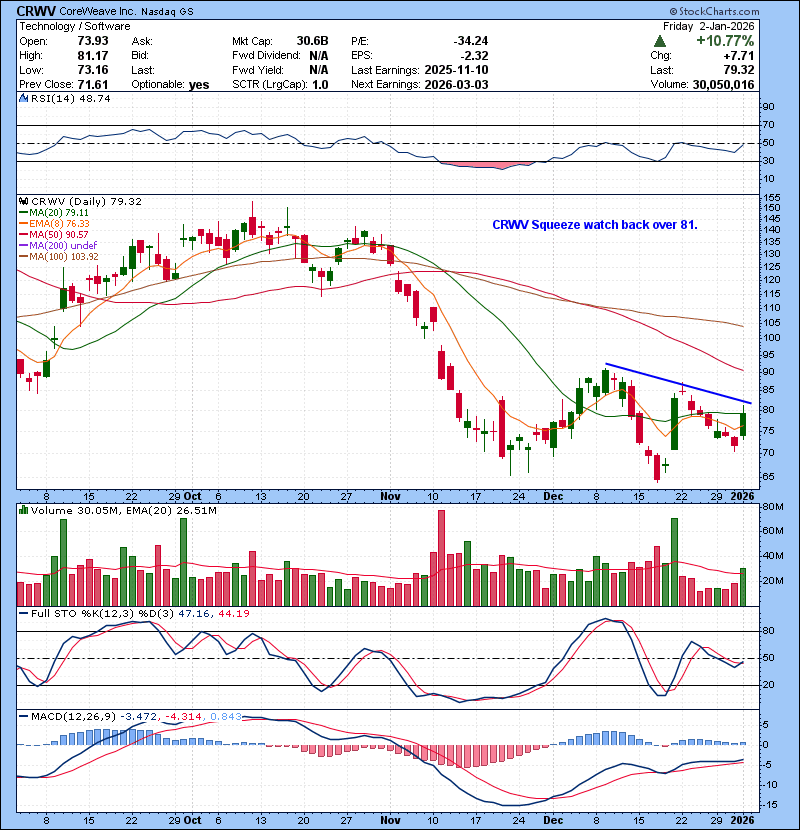Click the Nasdaq GS exchange label

(167, 11)
